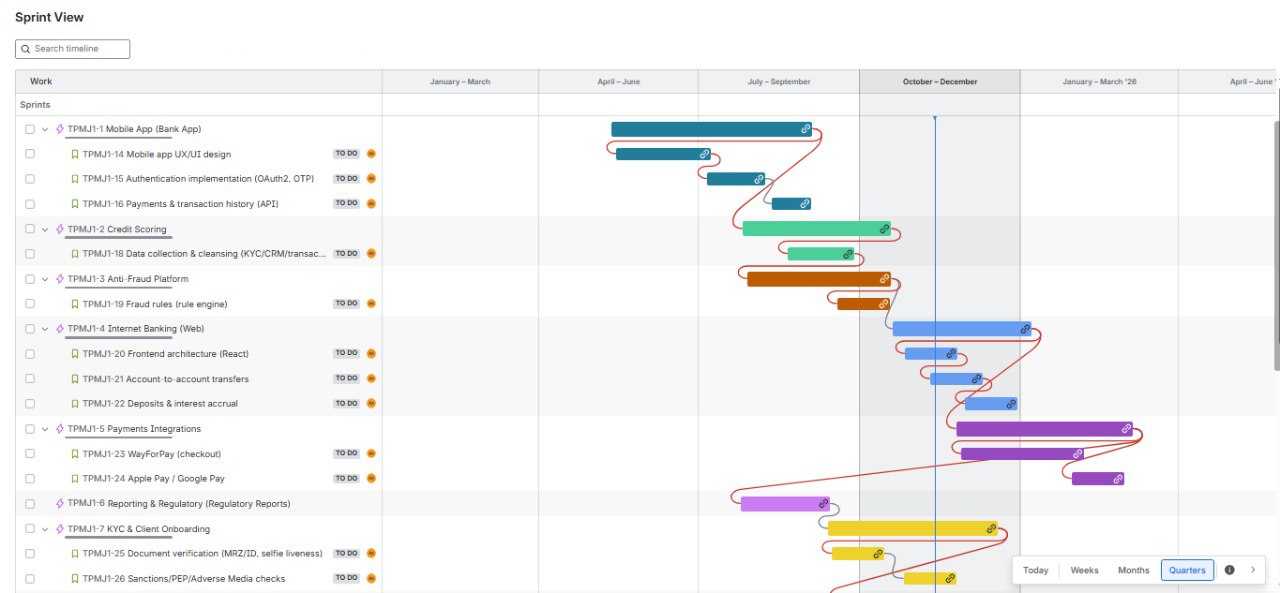Switch timeline to Months view

pyautogui.click(x=1133, y=570)
